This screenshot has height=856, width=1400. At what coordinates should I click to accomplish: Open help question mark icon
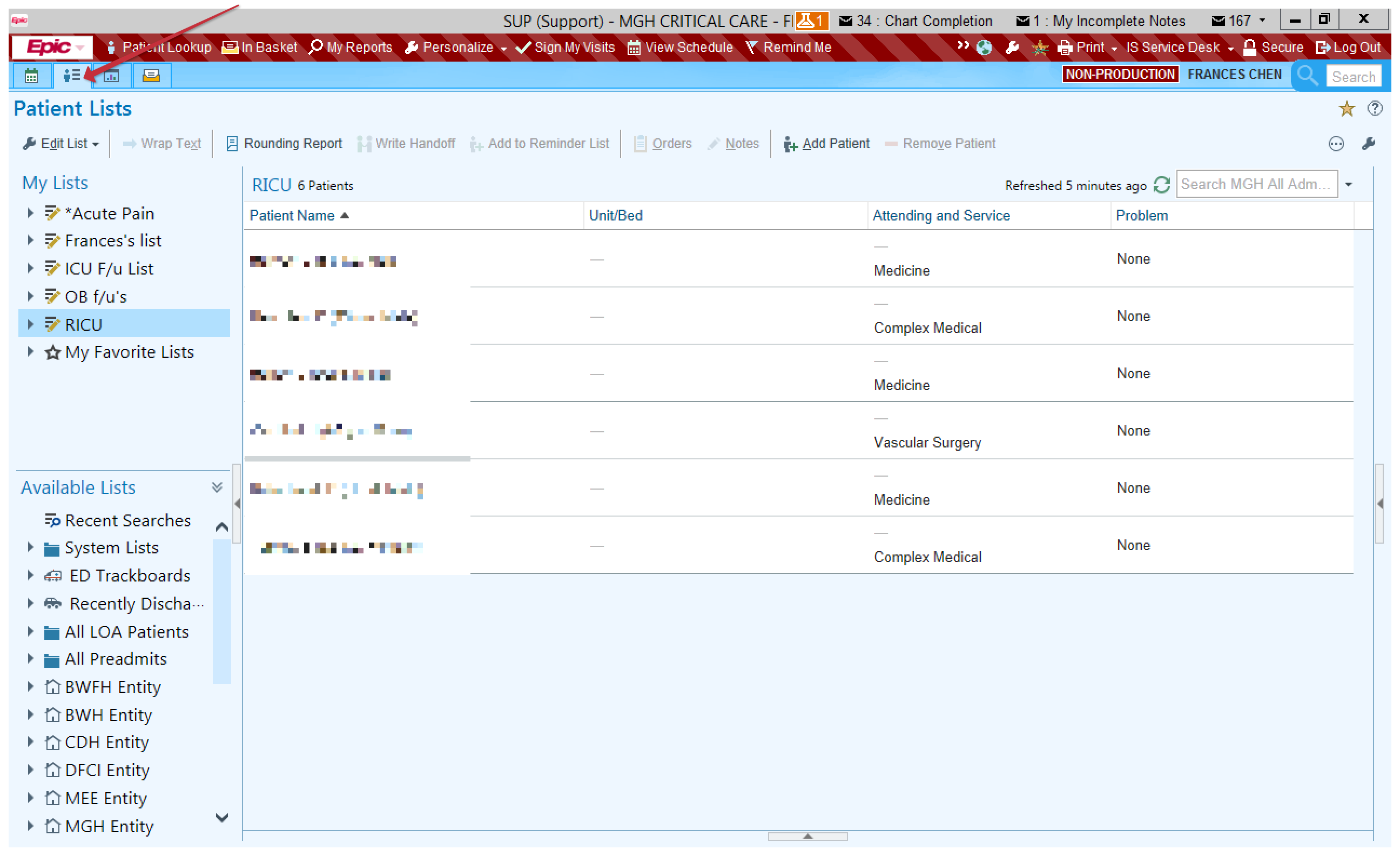pyautogui.click(x=1375, y=109)
